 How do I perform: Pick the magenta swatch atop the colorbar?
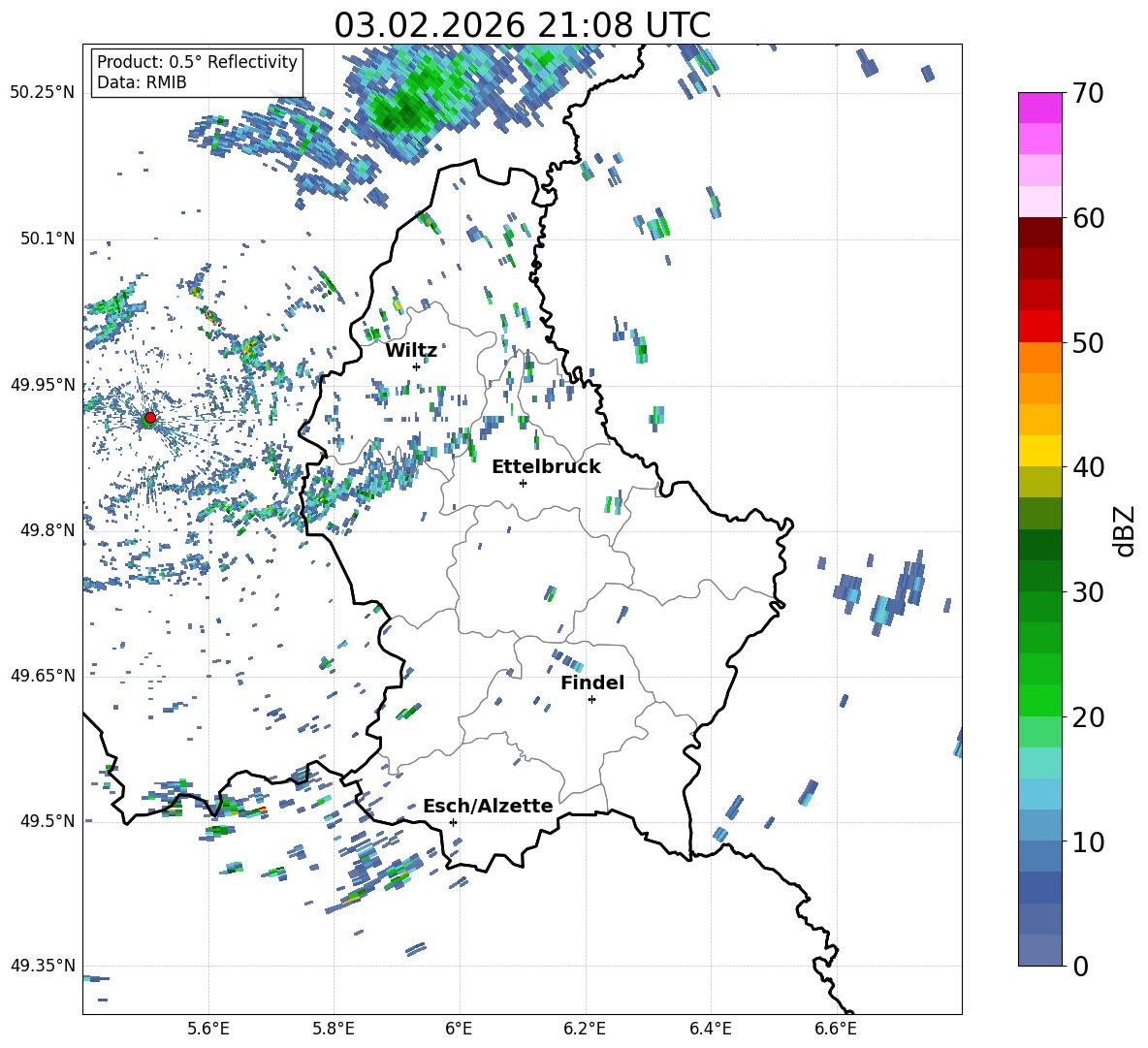point(1040,108)
